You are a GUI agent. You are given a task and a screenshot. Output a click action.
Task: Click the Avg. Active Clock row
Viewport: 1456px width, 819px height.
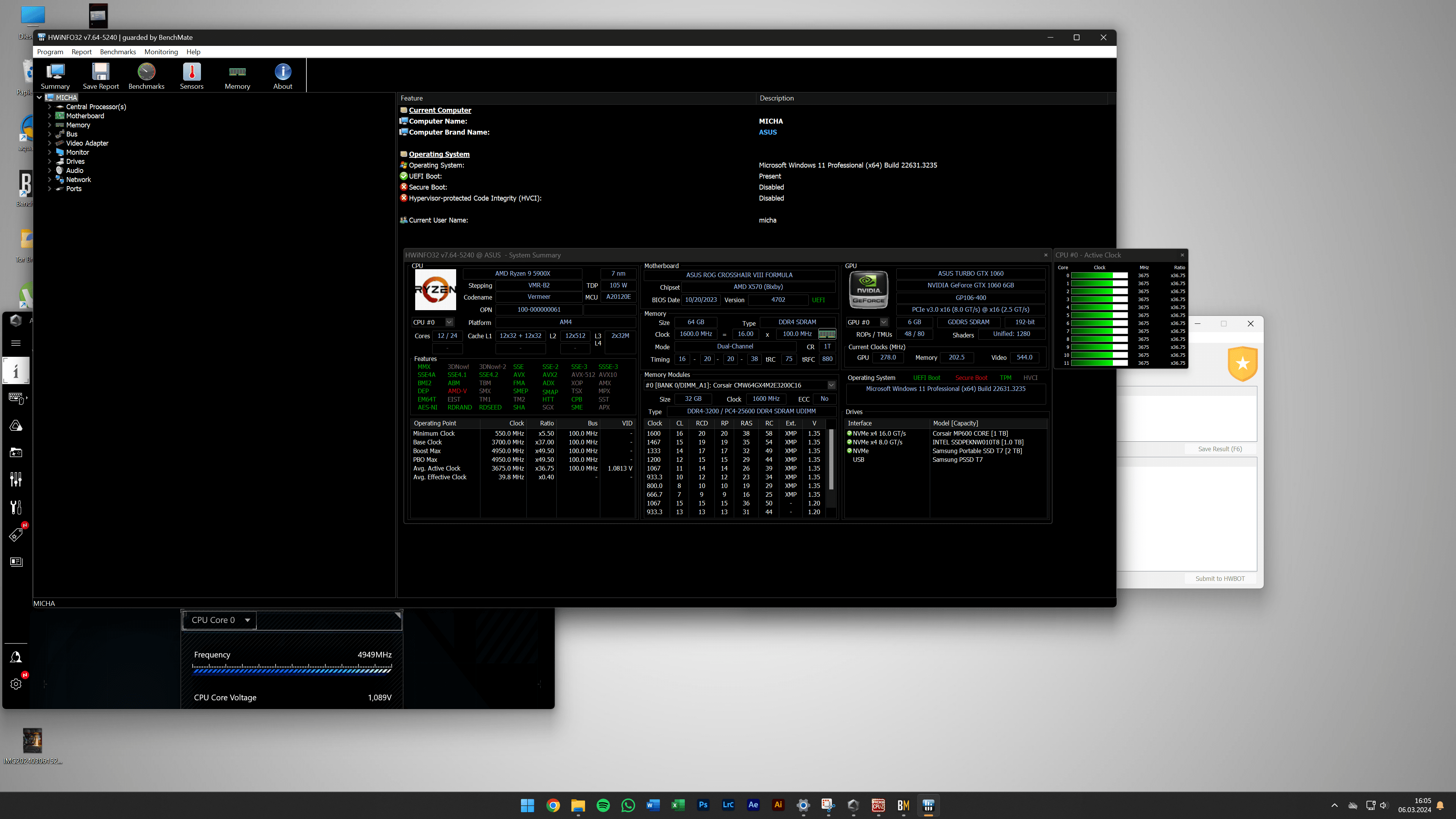(x=522, y=469)
